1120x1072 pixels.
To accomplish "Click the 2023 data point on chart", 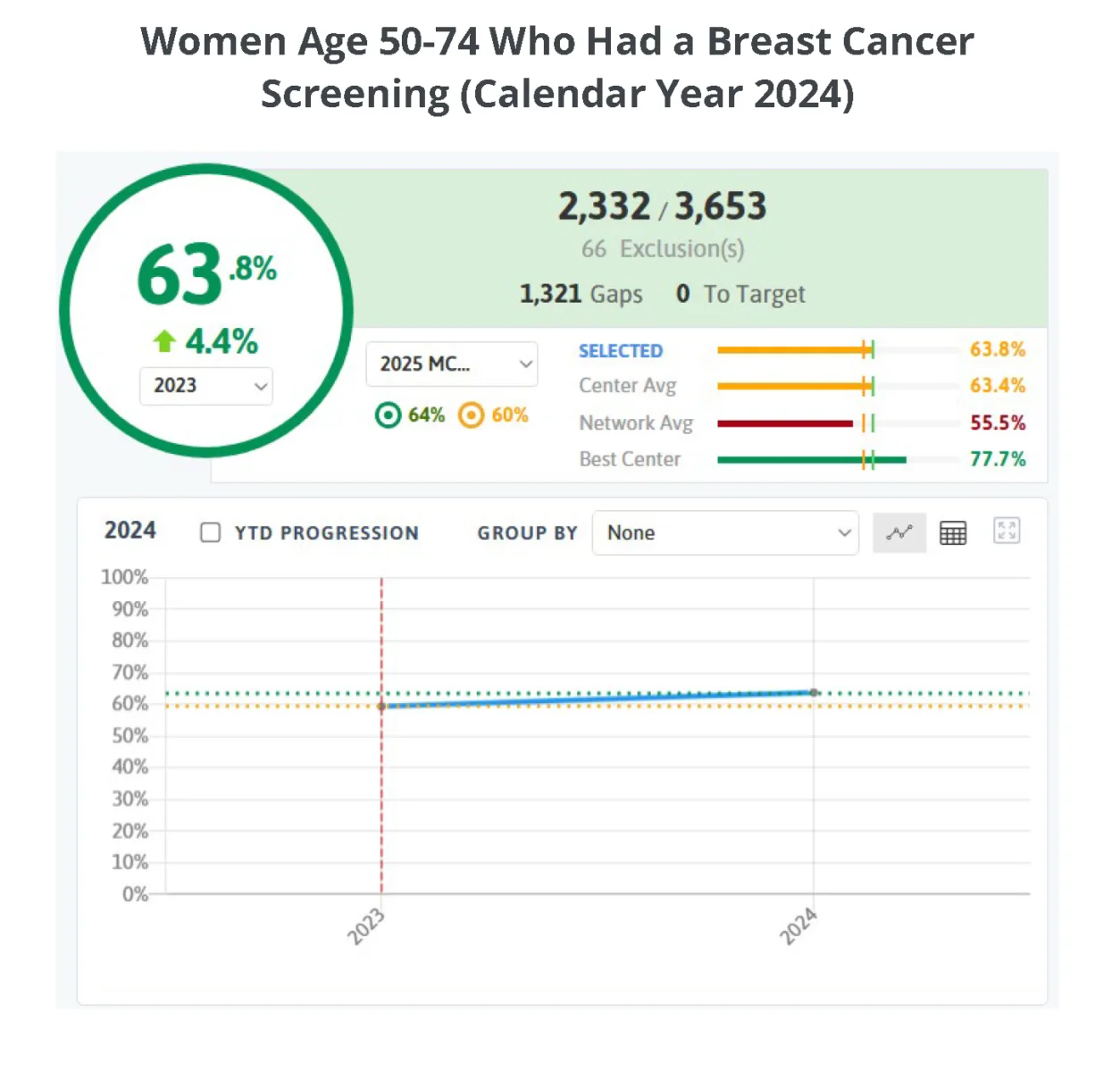I will click(381, 706).
